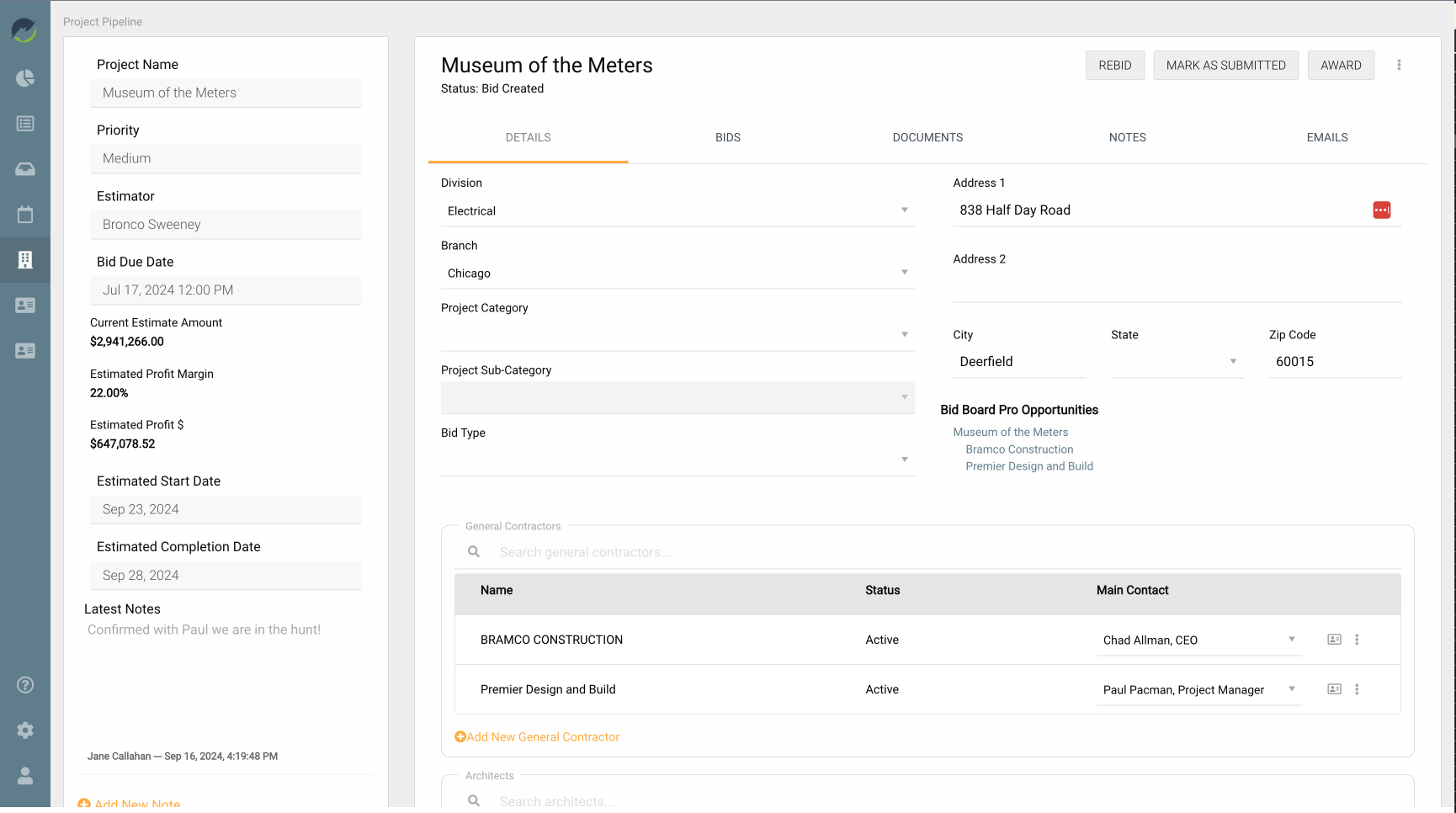
Task: Open the pie chart dashboard sidebar icon
Action: tap(25, 78)
